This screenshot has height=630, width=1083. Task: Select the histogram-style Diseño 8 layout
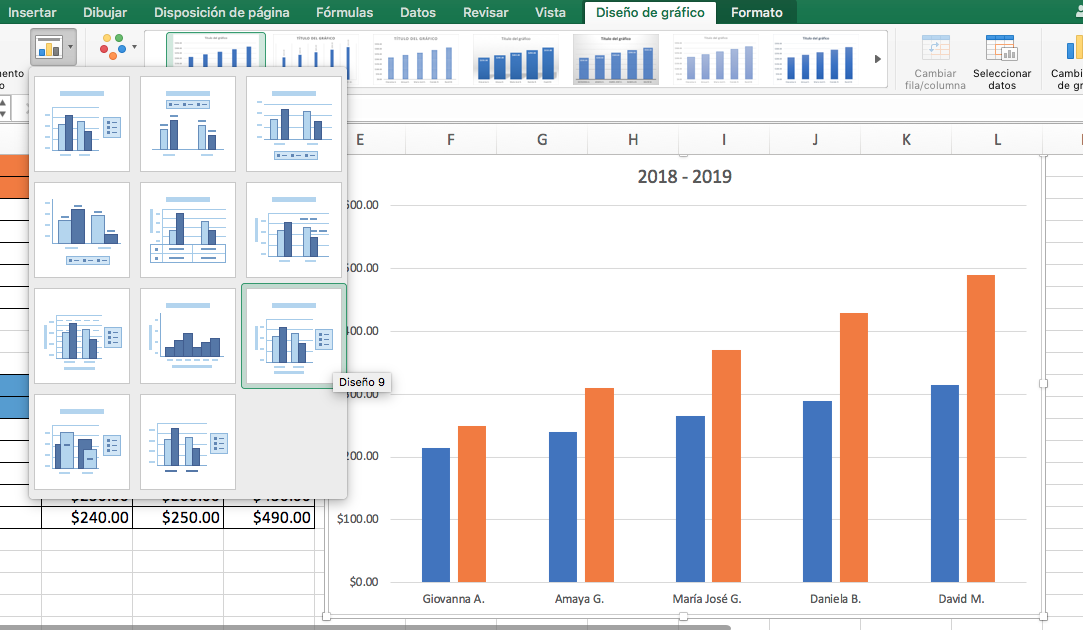187,334
